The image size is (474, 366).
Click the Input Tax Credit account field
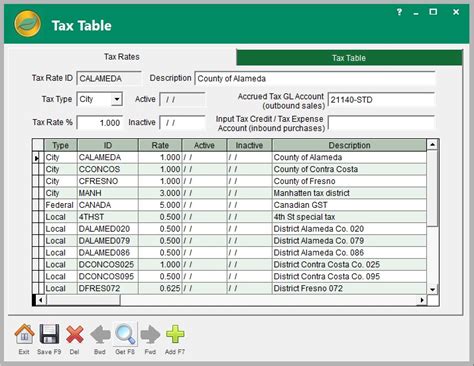point(381,123)
